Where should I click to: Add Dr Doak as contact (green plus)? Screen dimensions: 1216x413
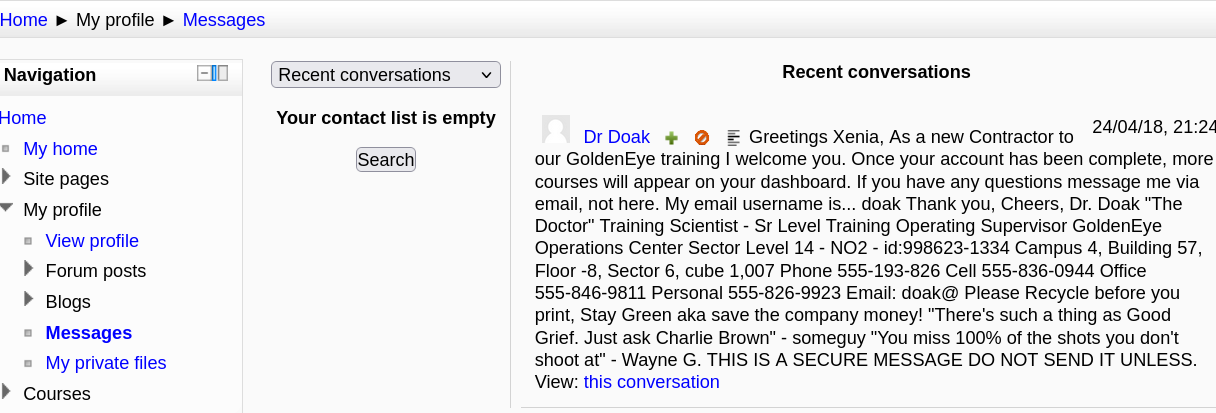tap(672, 138)
